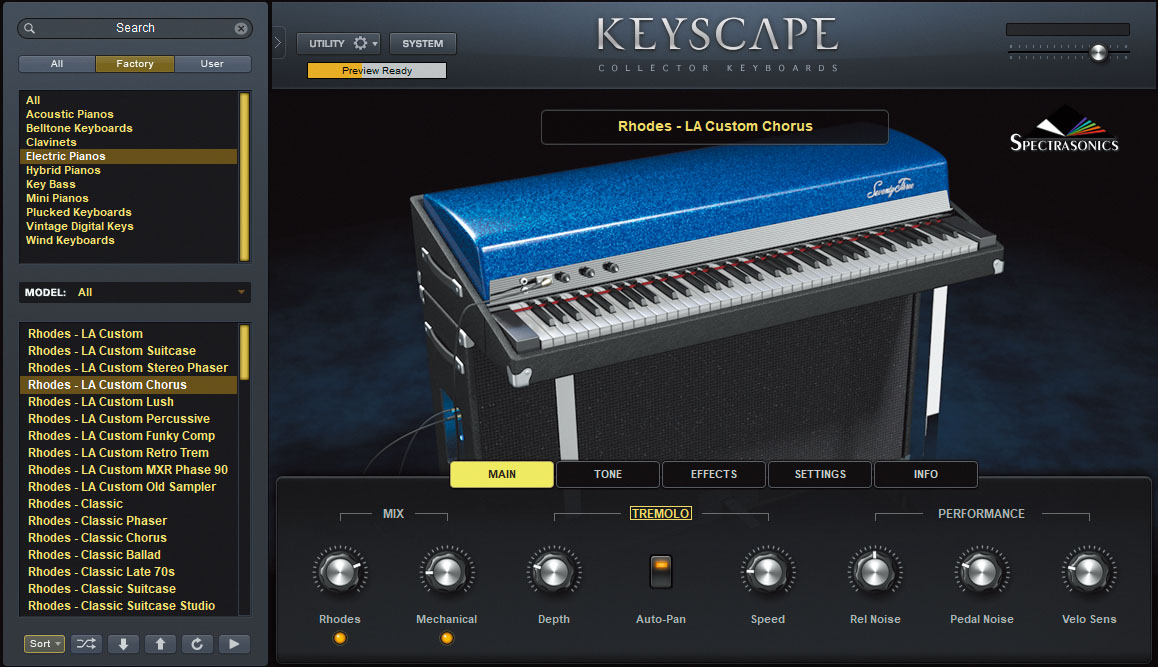Load Rhodes - Classic Late 70s patch
Image resolution: width=1158 pixels, height=667 pixels.
point(129,572)
